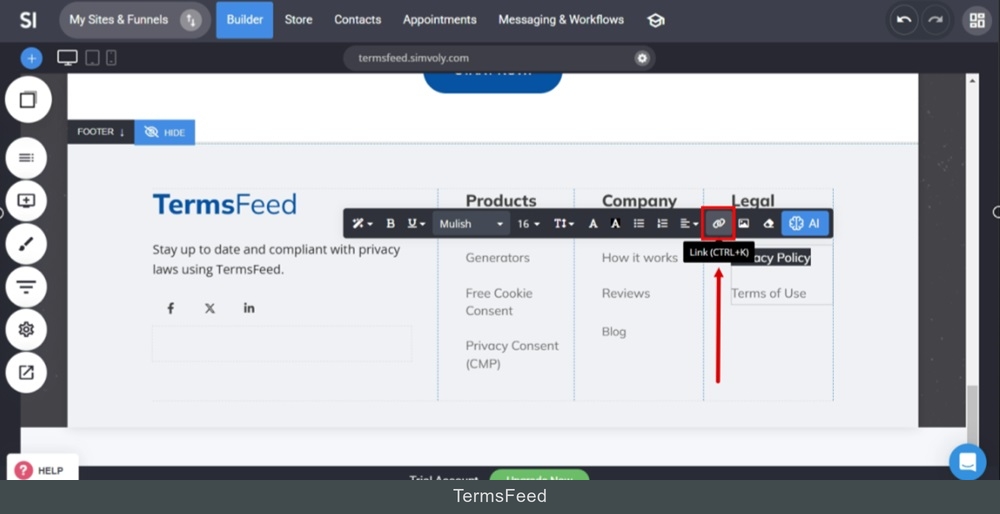Open the underline options dropdown
This screenshot has height=514, width=1000.
pos(416,224)
